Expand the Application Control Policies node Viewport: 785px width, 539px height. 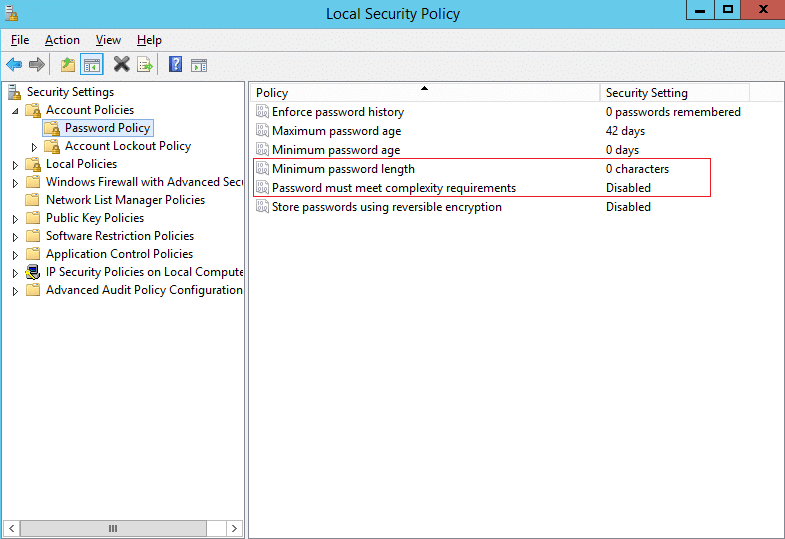coord(15,255)
